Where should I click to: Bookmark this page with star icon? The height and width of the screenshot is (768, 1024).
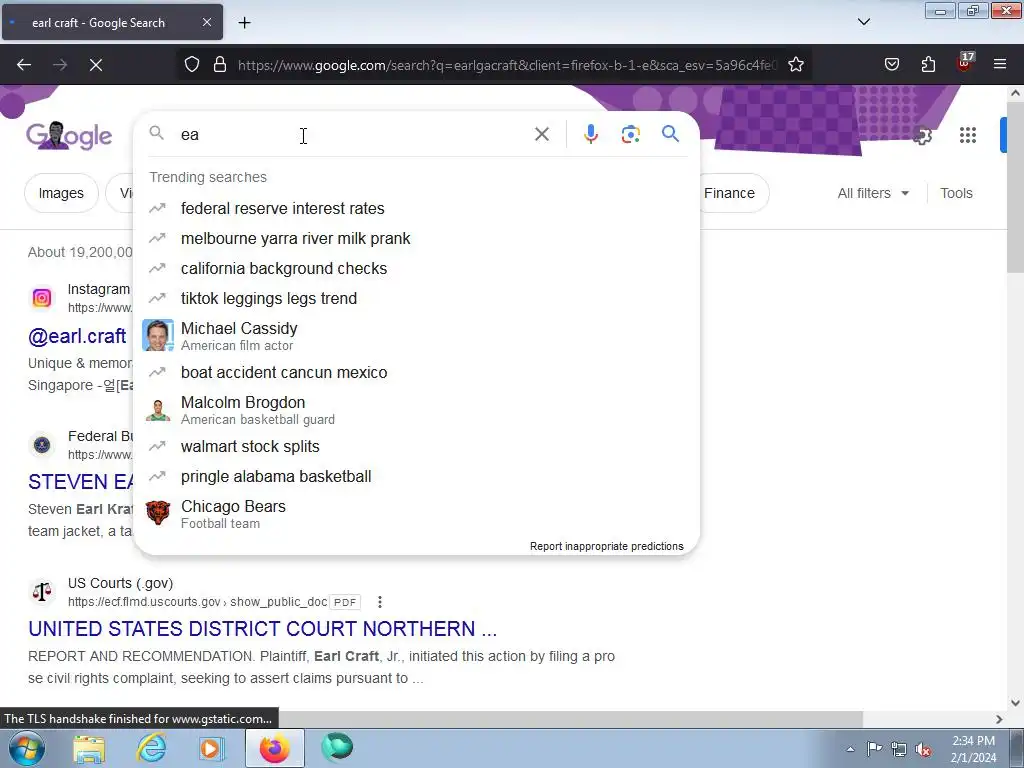795,65
